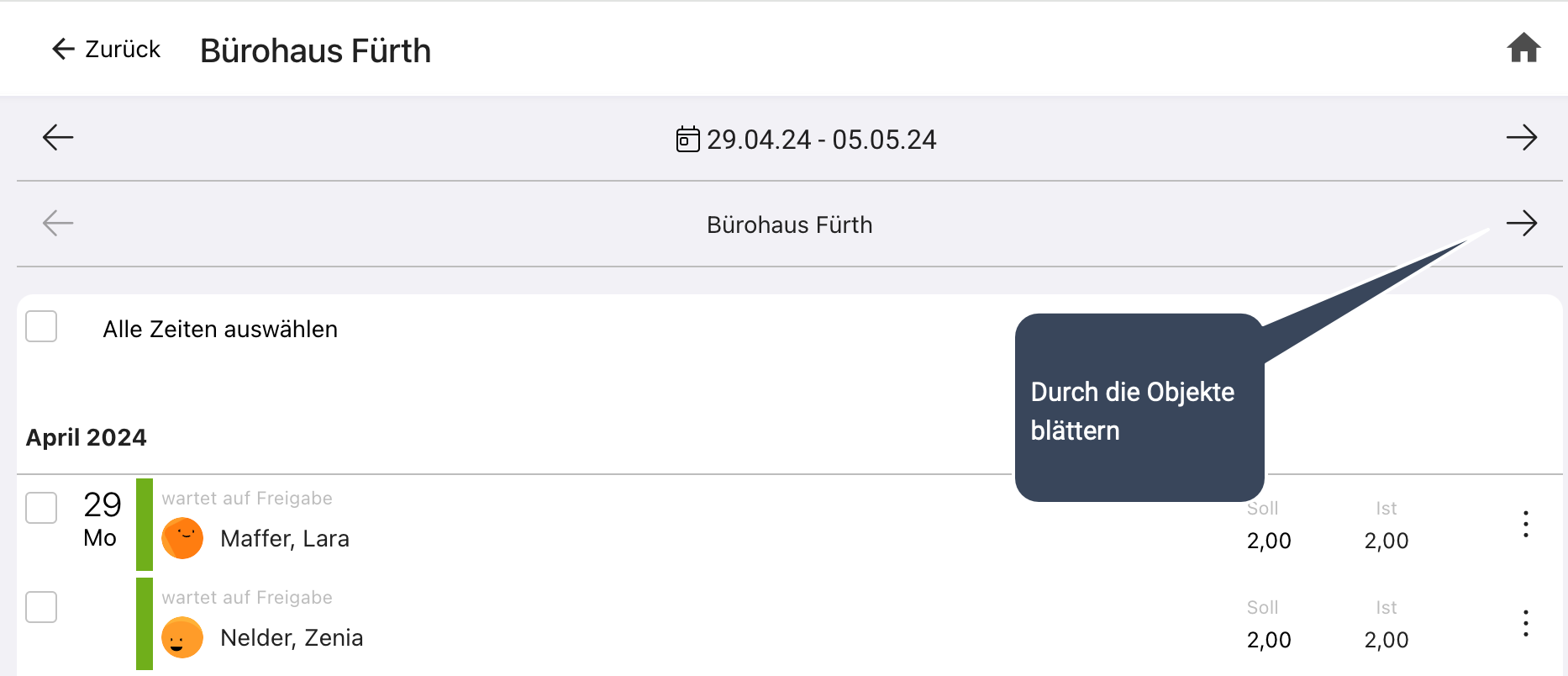Click the home icon
The height and width of the screenshot is (676, 1568).
pos(1523,49)
